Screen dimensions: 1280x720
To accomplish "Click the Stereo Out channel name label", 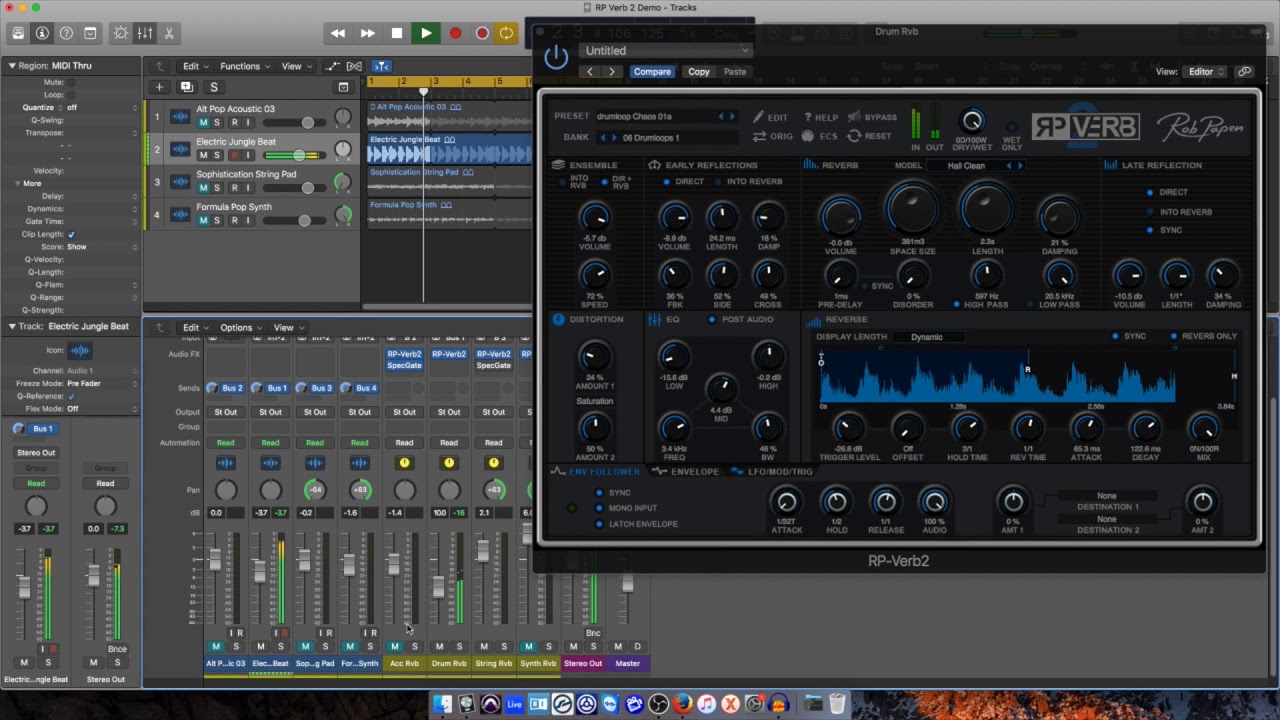I will pos(583,663).
